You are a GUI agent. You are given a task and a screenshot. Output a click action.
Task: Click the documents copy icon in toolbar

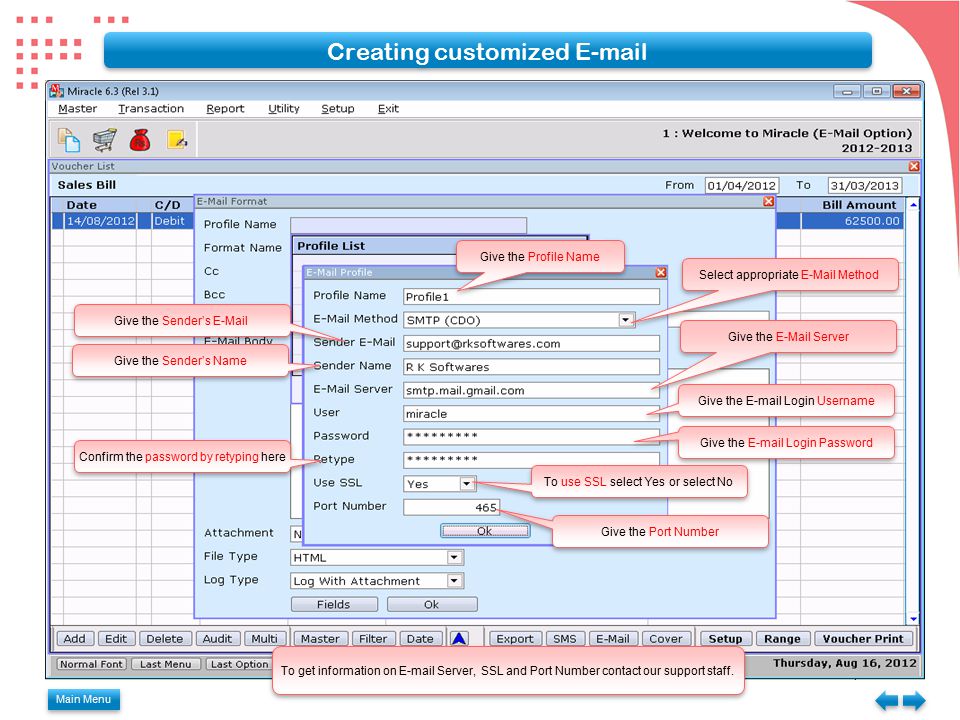pyautogui.click(x=69, y=140)
